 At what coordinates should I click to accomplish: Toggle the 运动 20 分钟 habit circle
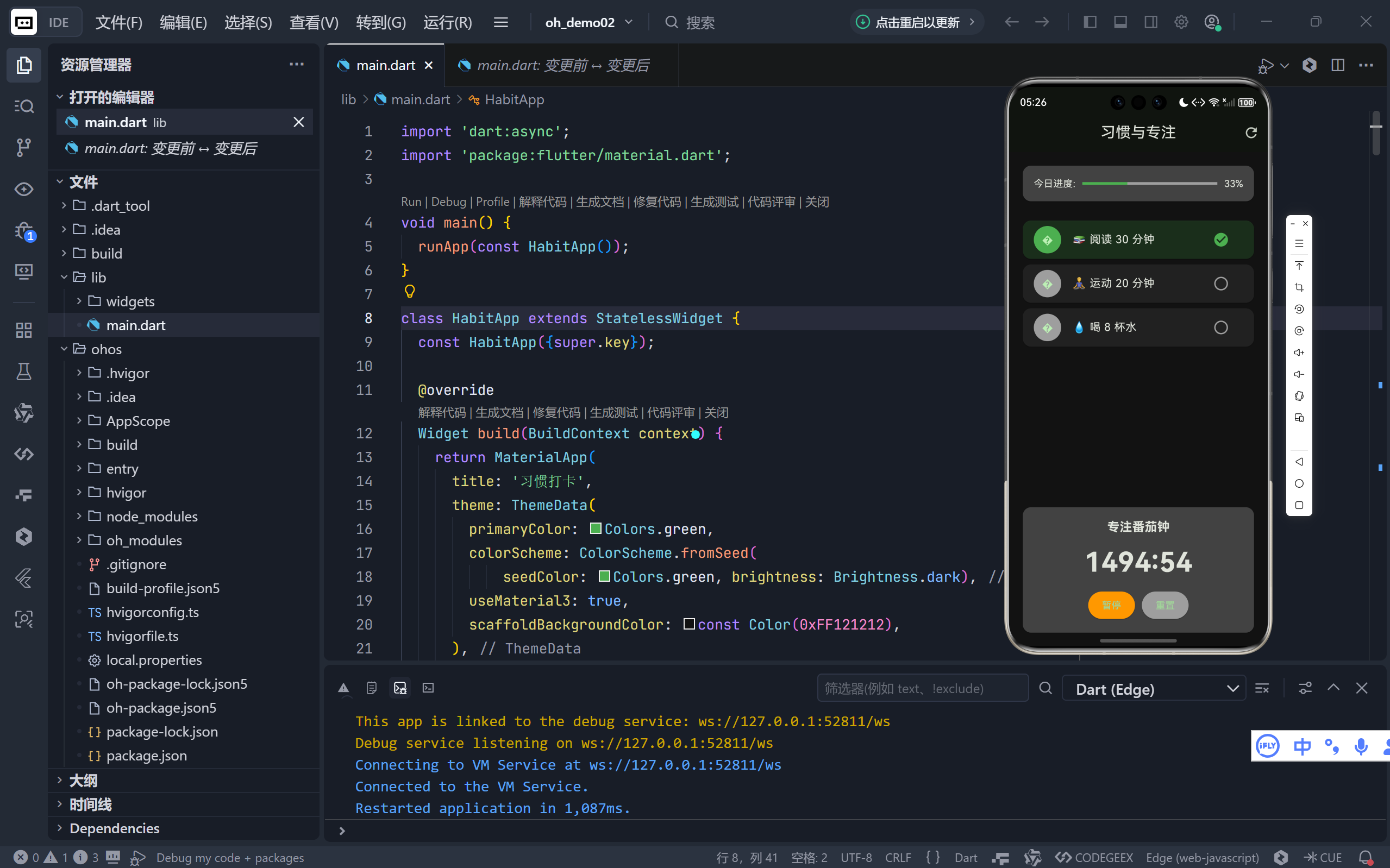click(x=1220, y=284)
